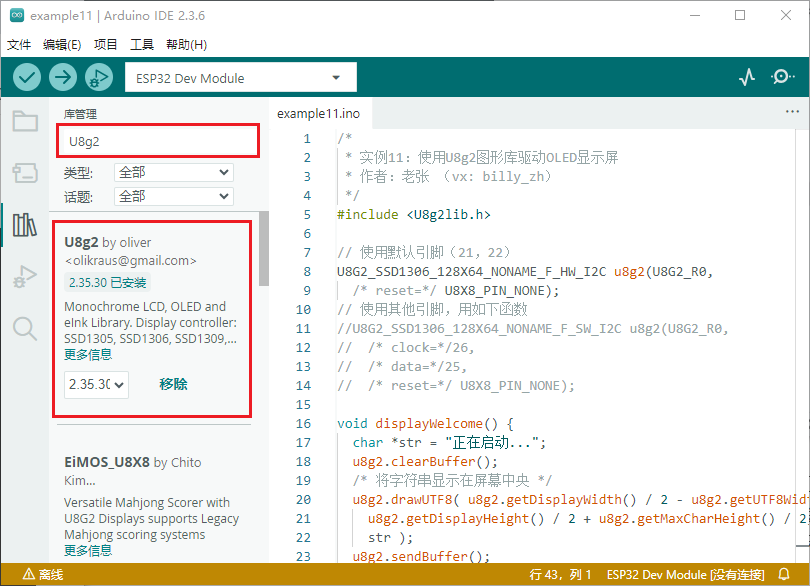
Task: Open the Serial Plotter
Action: pyautogui.click(x=747, y=78)
